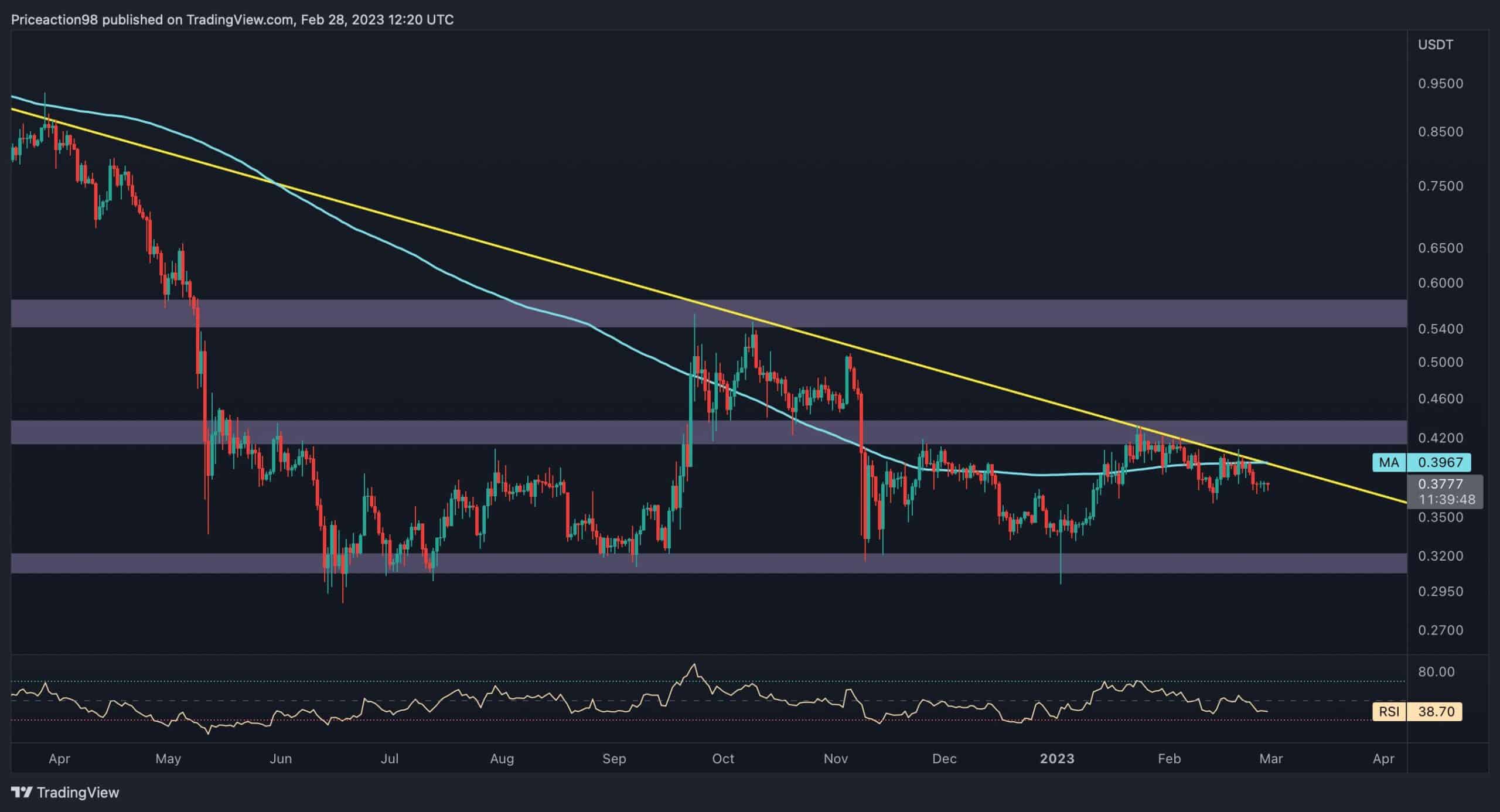Click the Nov label on time axis

point(836,759)
